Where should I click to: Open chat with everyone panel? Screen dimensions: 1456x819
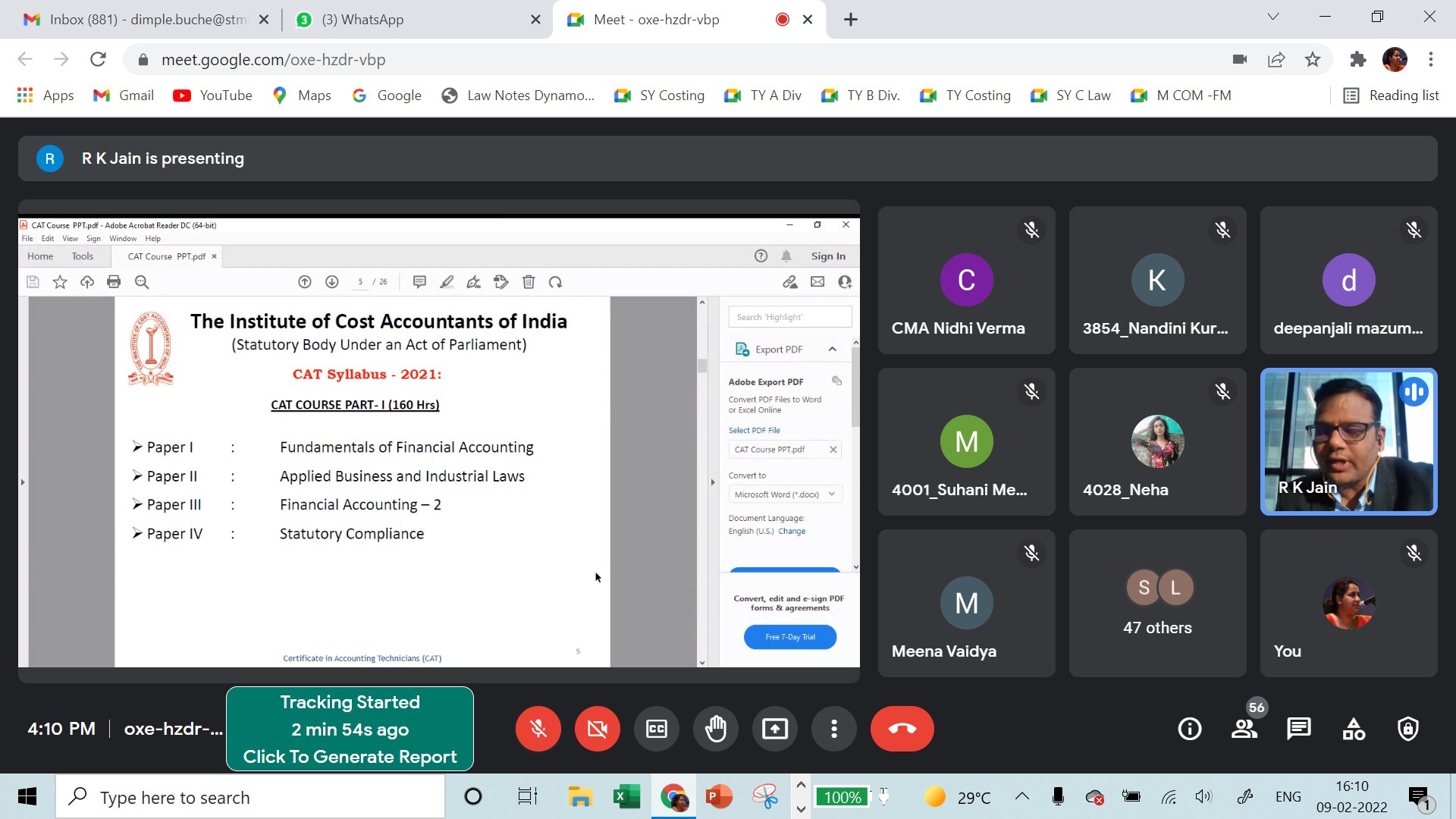click(1298, 729)
